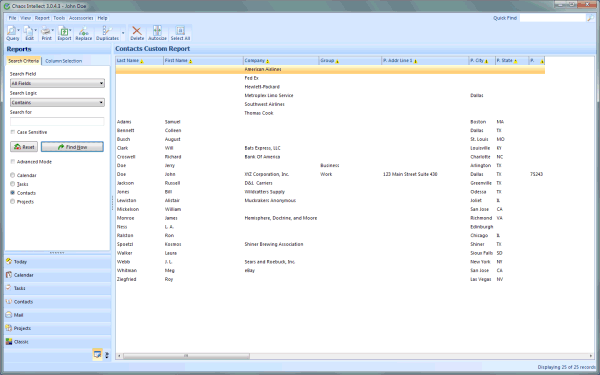Click the P. Addr Line 1 column header
The image size is (600, 375).
(425, 60)
